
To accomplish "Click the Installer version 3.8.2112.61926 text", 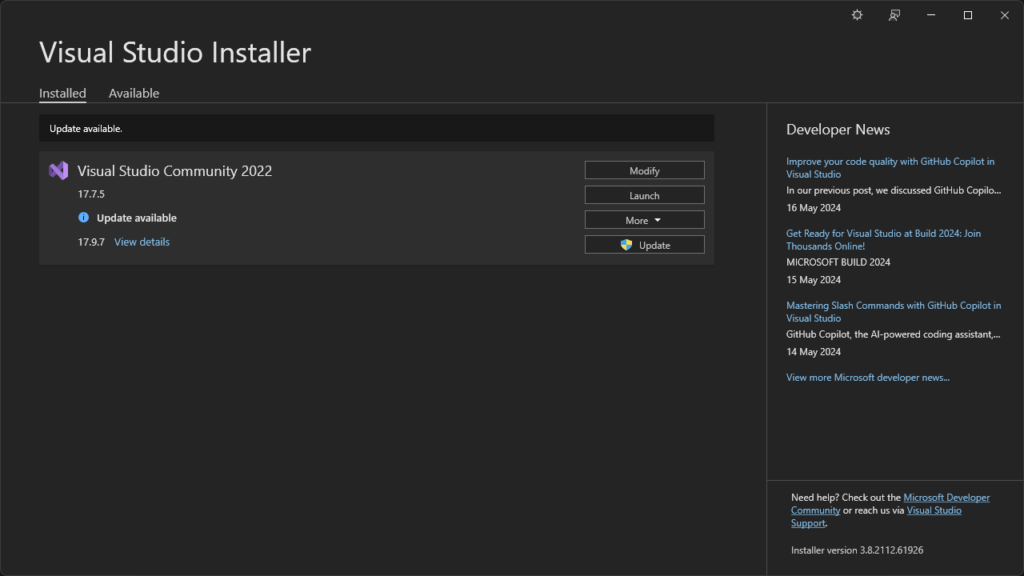I will 857,550.
